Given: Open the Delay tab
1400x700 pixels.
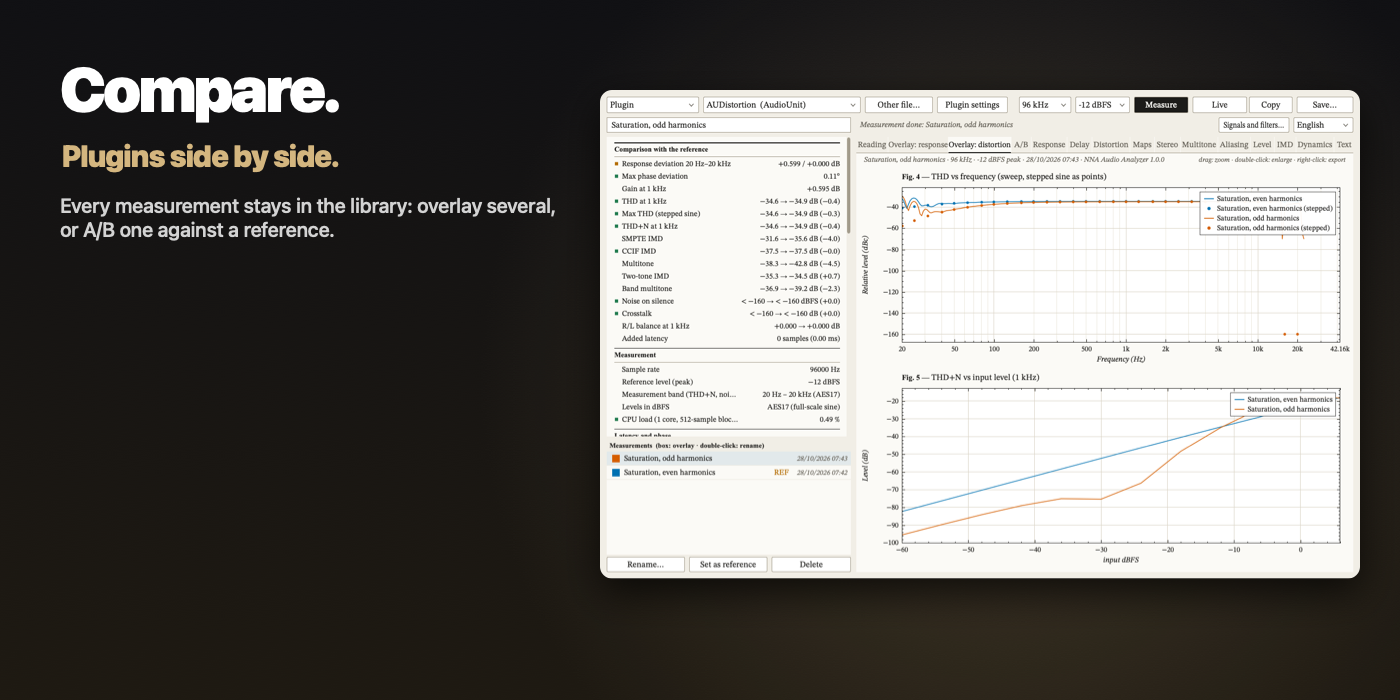Looking at the screenshot, I should (x=1079, y=145).
